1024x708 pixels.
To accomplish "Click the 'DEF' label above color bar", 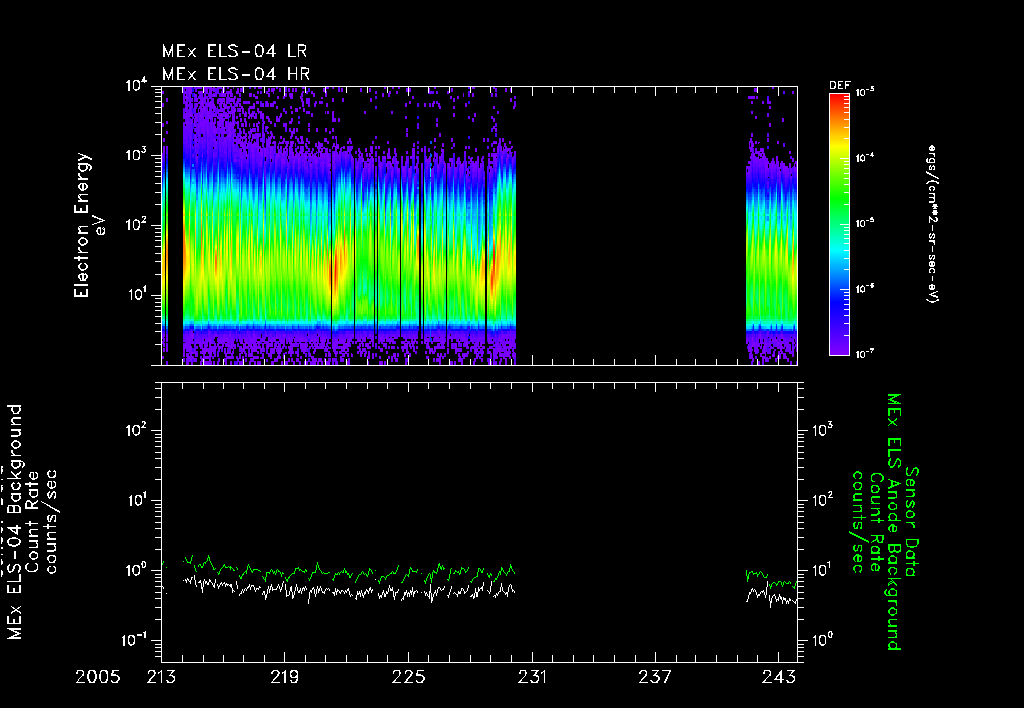I will [x=839, y=86].
